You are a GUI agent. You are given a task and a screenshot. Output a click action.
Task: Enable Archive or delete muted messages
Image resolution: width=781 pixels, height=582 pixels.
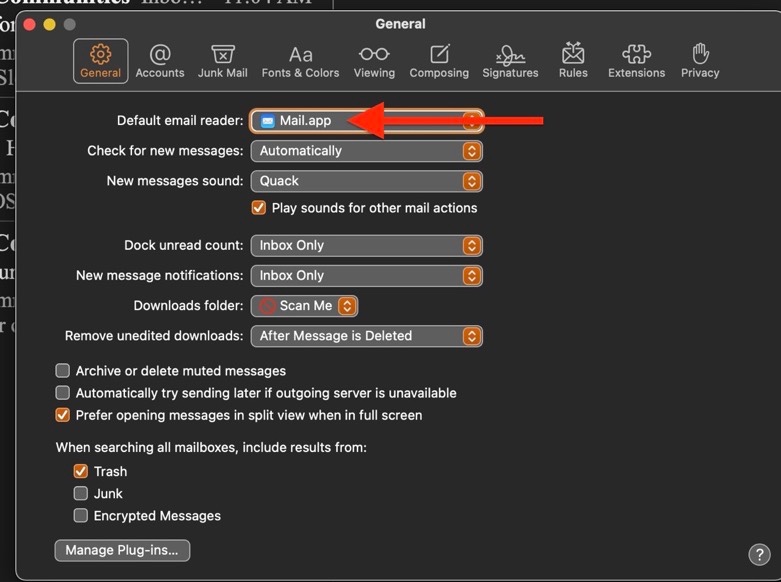tap(62, 371)
